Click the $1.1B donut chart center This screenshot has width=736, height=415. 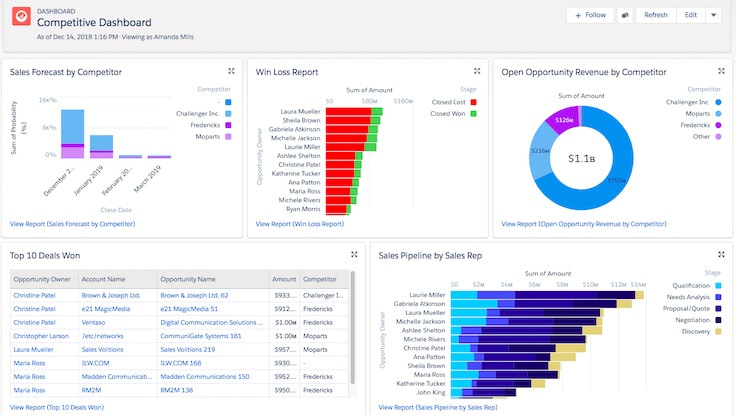pos(580,158)
